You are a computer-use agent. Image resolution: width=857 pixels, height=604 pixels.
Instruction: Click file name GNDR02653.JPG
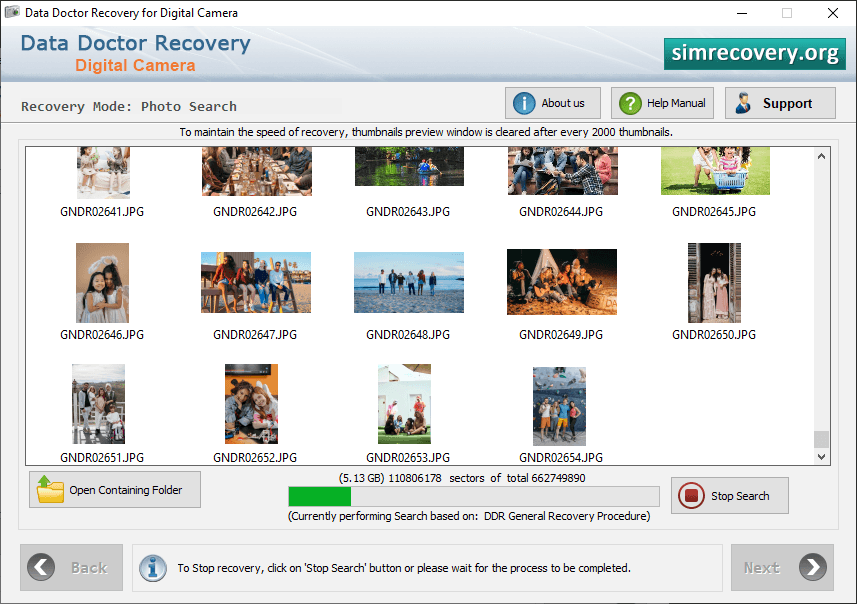tap(408, 458)
